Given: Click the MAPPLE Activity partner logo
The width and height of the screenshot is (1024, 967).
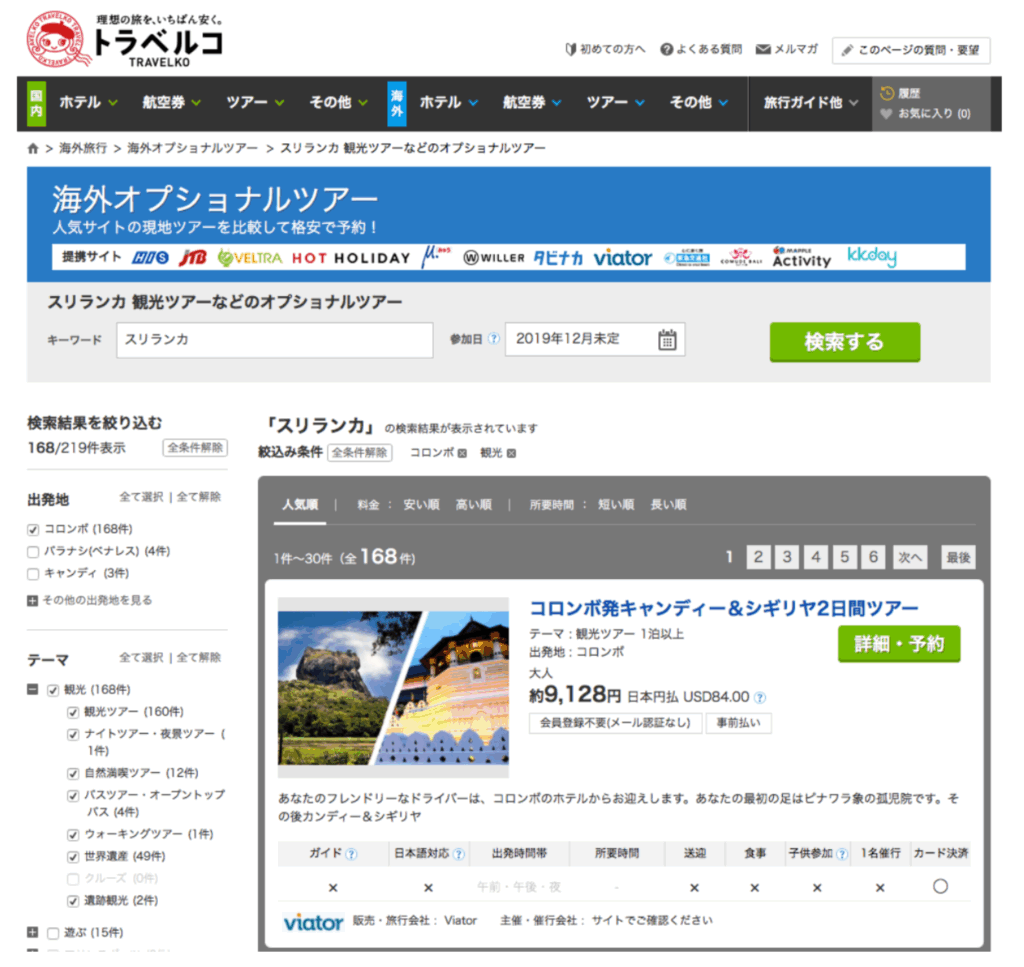Looking at the screenshot, I should [801, 257].
